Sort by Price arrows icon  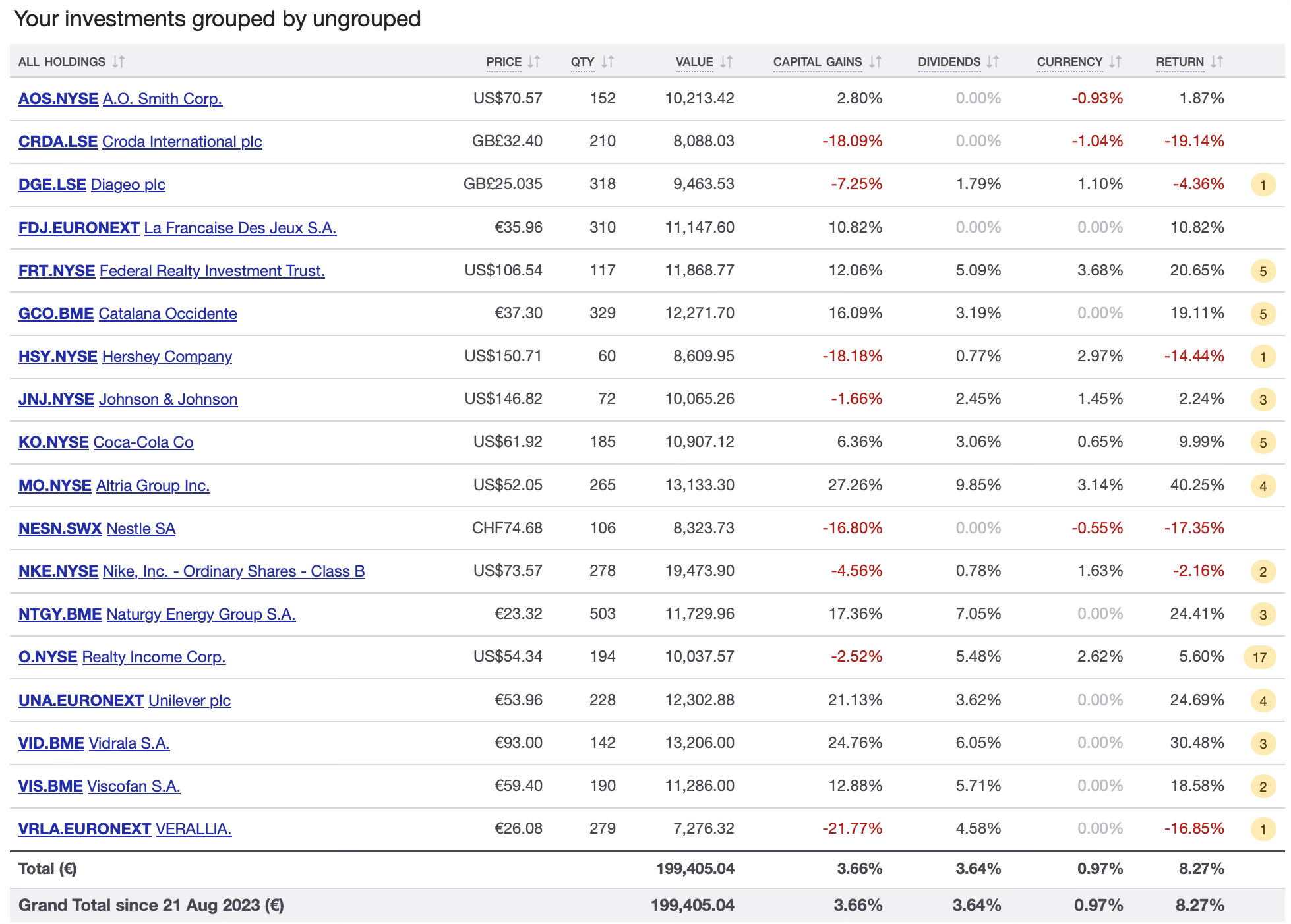(533, 61)
